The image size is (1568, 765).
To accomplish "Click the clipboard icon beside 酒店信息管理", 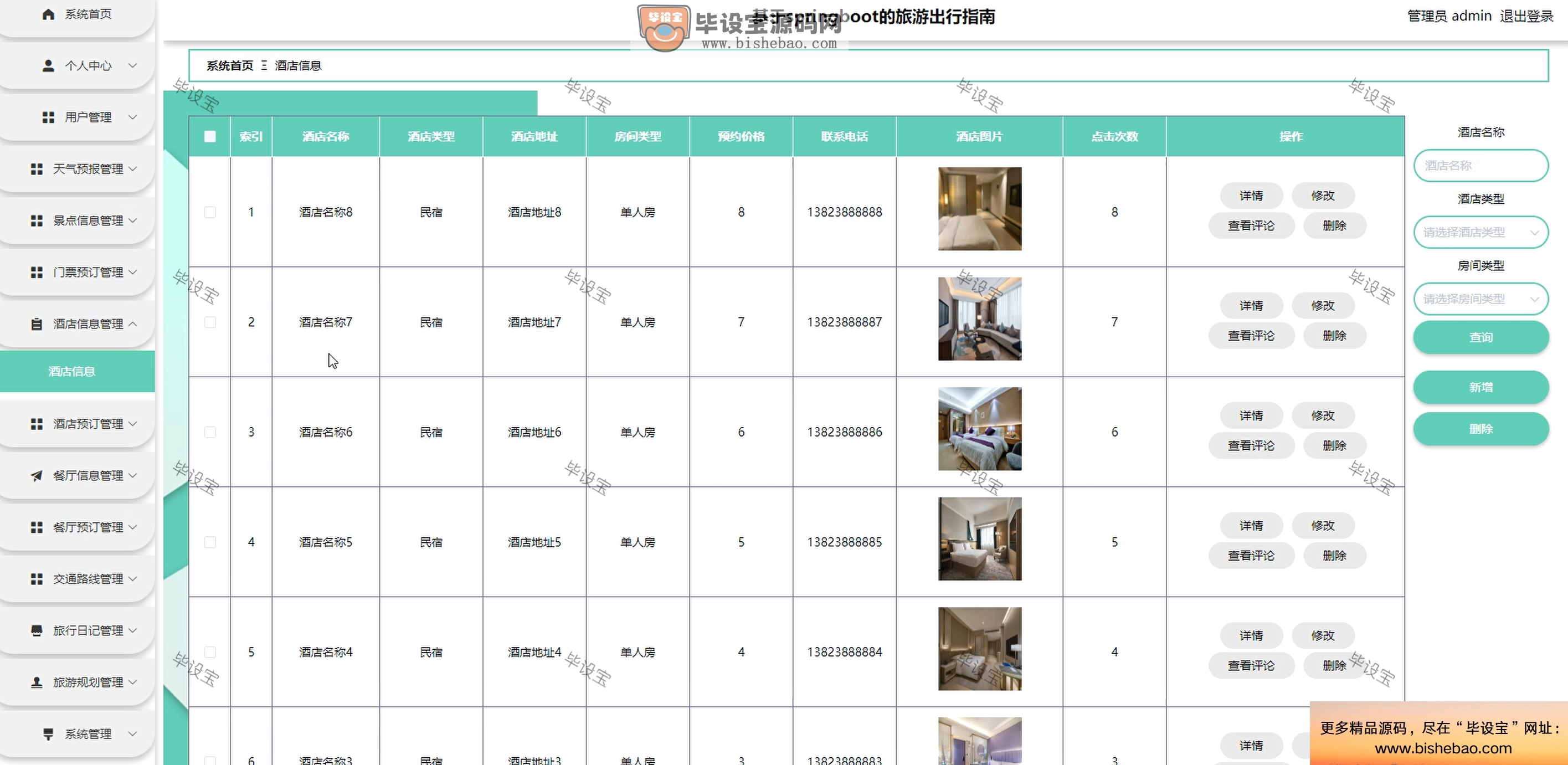I will click(37, 324).
